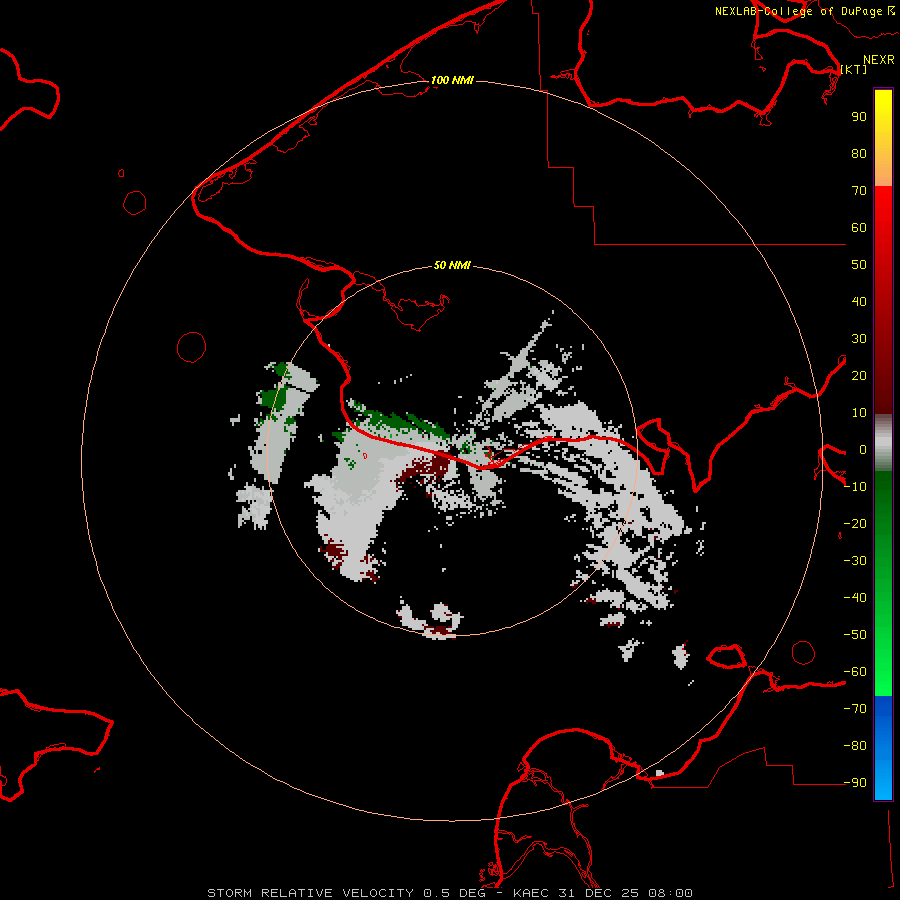The width and height of the screenshot is (900, 900).
Task: Click the 20 knot label on the scale
Action: (x=859, y=375)
